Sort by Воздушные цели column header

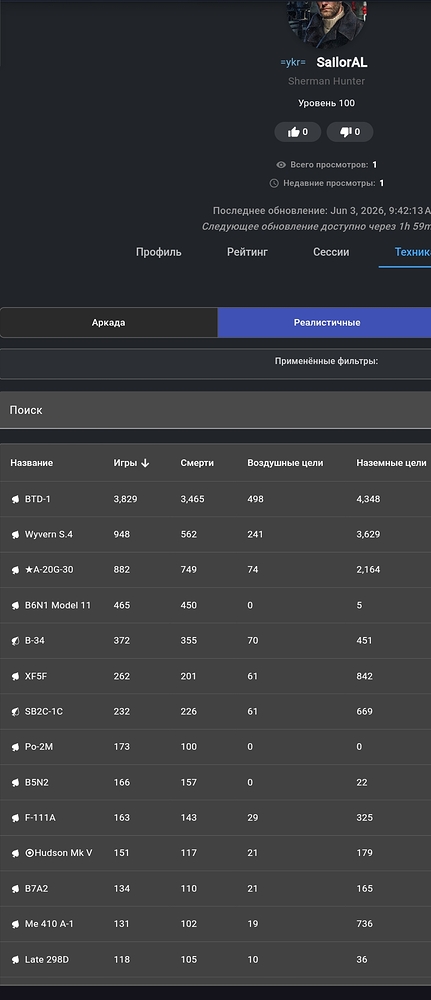(285, 463)
